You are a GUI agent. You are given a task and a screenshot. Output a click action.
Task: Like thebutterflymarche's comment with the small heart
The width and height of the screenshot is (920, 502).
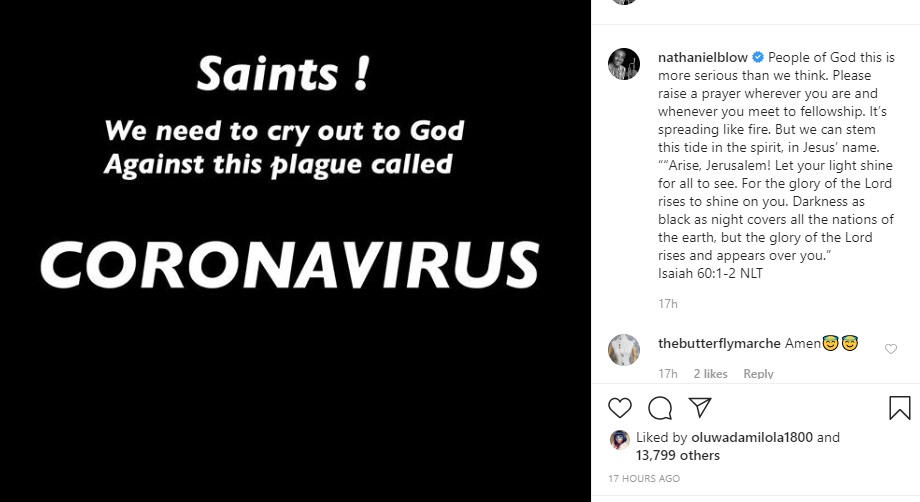point(891,349)
